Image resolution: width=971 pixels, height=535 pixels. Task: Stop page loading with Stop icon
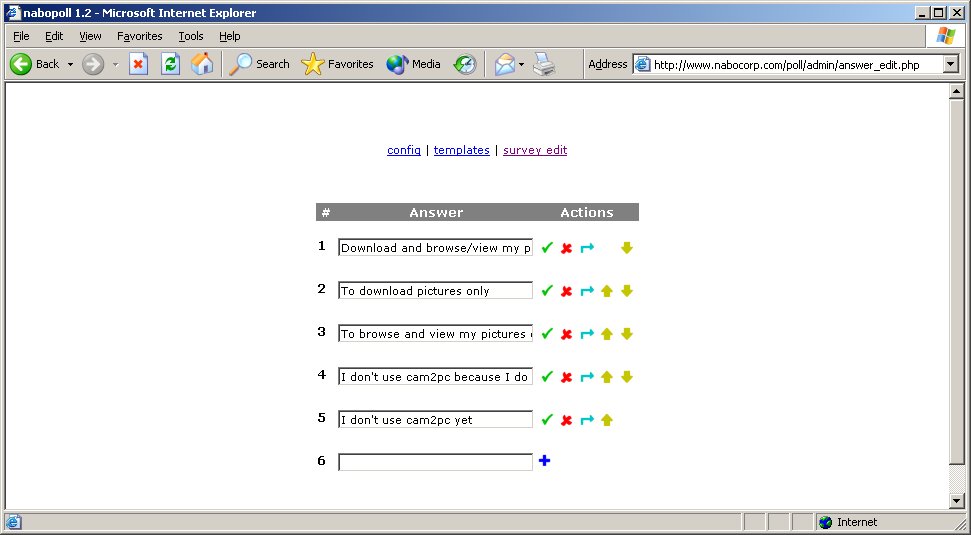click(x=139, y=64)
